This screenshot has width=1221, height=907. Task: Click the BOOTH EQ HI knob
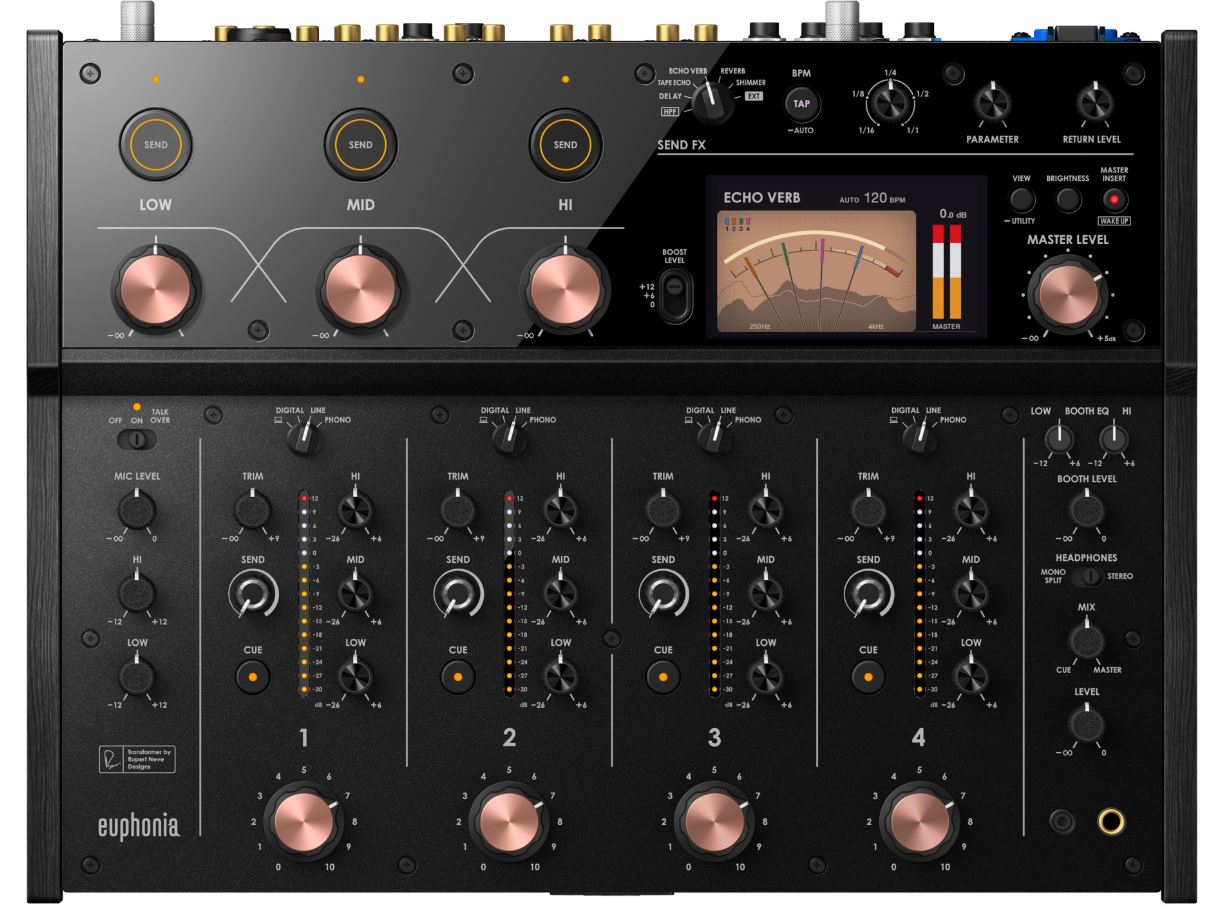click(x=1112, y=437)
